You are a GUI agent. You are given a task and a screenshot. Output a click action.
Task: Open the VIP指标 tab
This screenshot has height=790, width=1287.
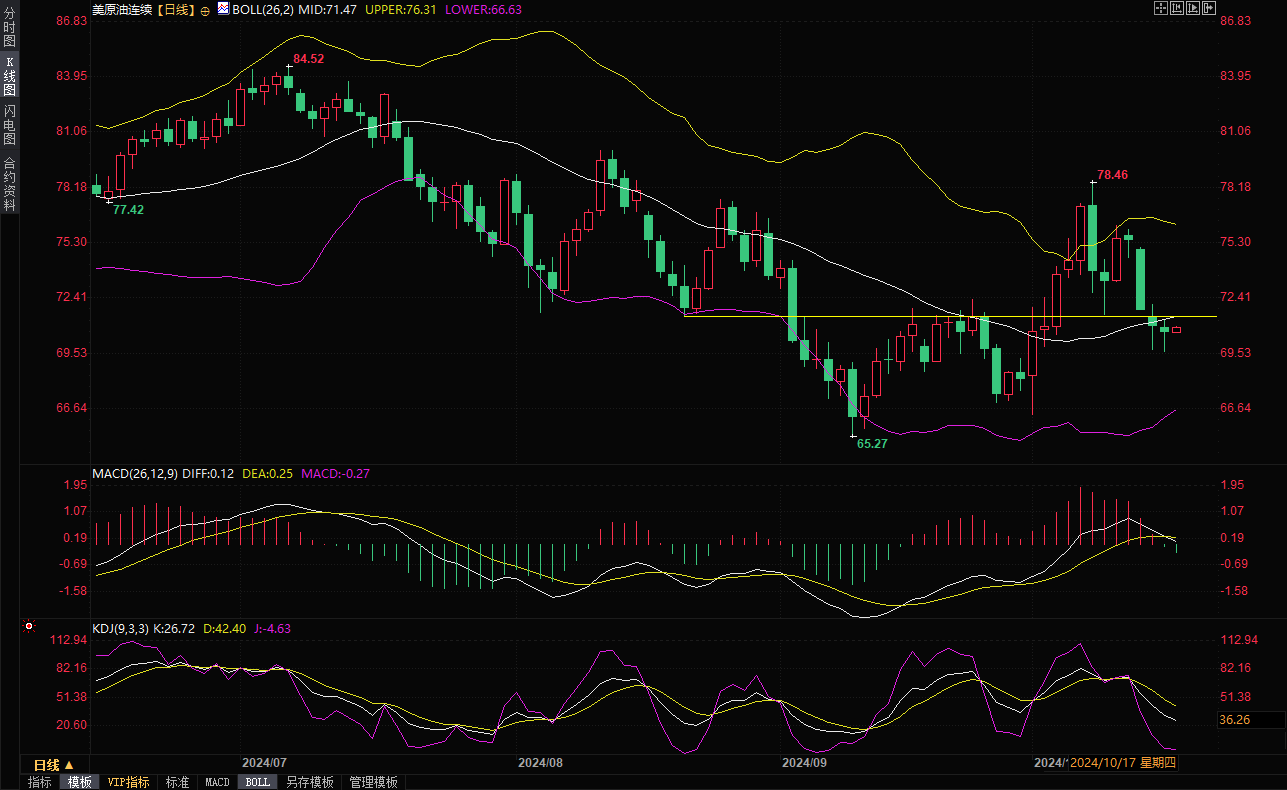(128, 782)
